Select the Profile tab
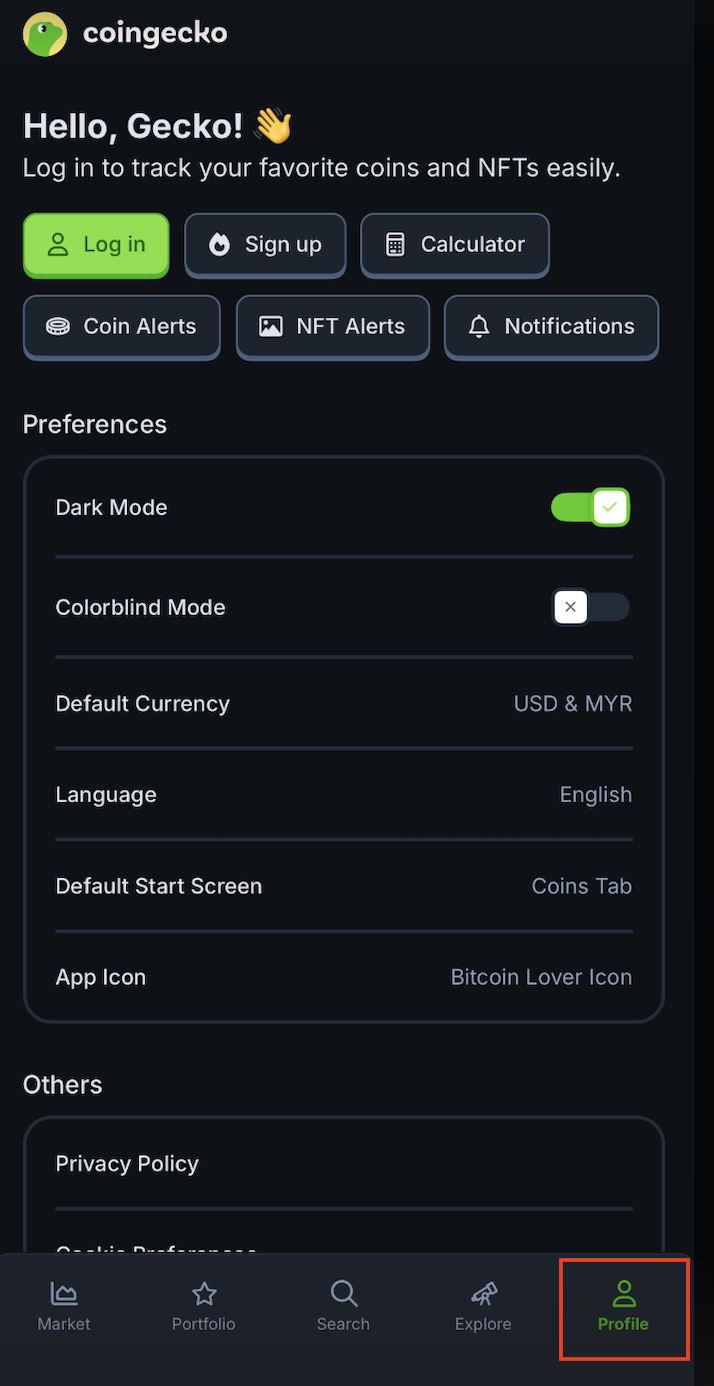The height and width of the screenshot is (1386, 714). point(623,1308)
